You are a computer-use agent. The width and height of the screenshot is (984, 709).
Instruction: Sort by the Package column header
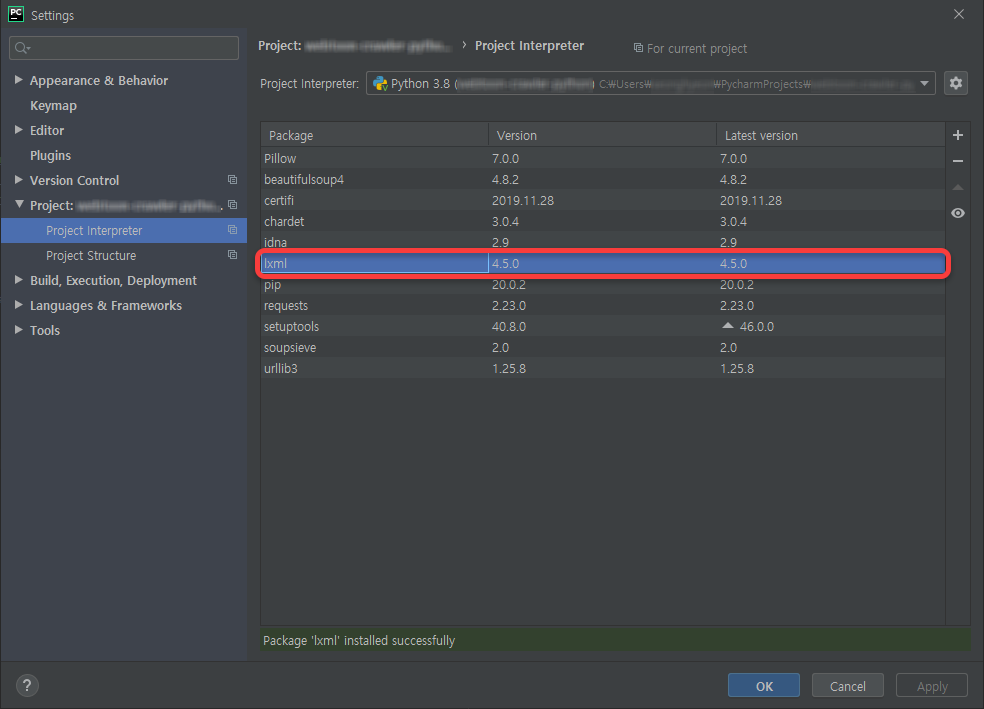pyautogui.click(x=375, y=135)
